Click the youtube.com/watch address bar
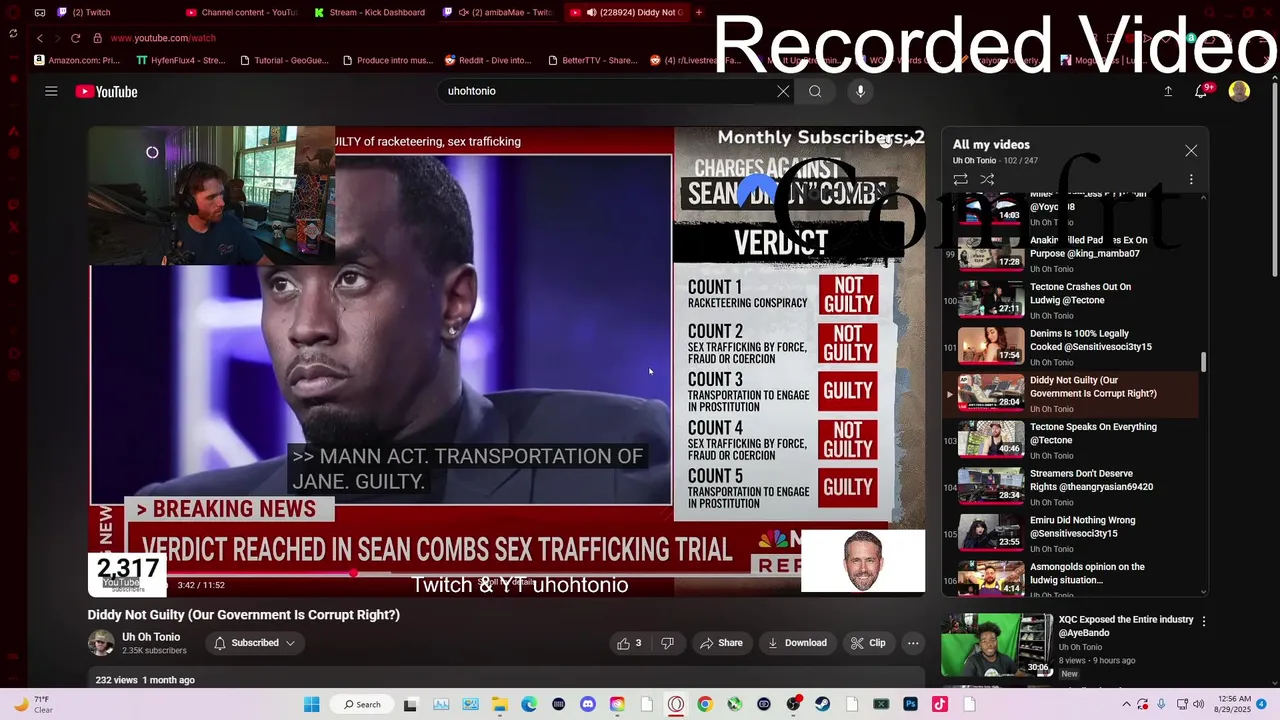The width and height of the screenshot is (1280, 720). point(163,38)
